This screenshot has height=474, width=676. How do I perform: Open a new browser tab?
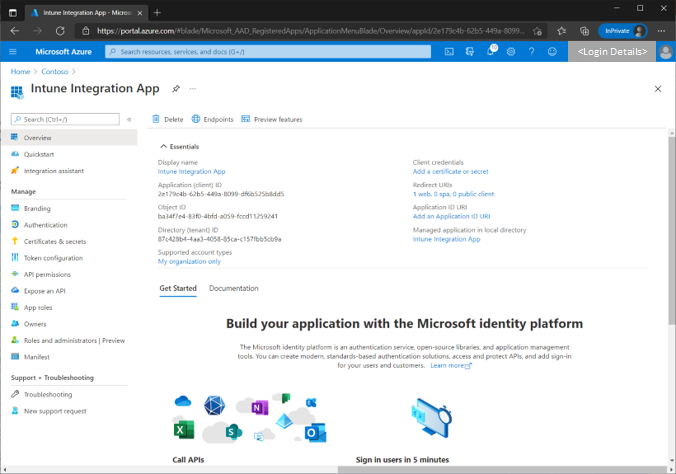157,13
